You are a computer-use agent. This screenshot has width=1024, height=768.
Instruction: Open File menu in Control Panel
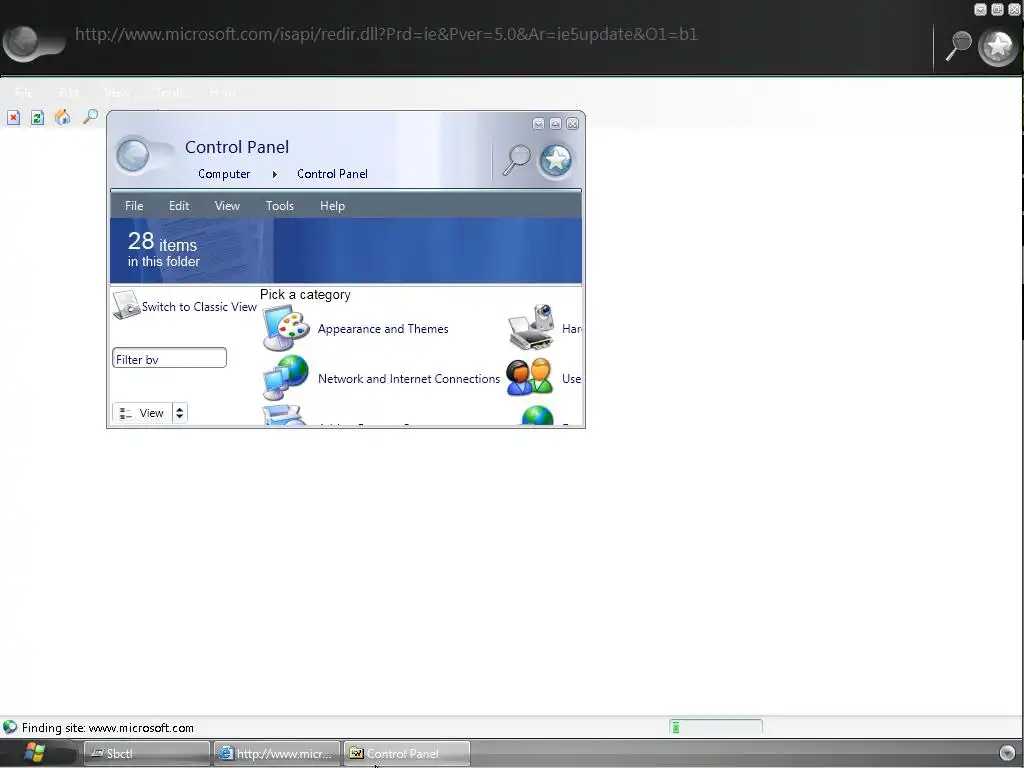(134, 206)
